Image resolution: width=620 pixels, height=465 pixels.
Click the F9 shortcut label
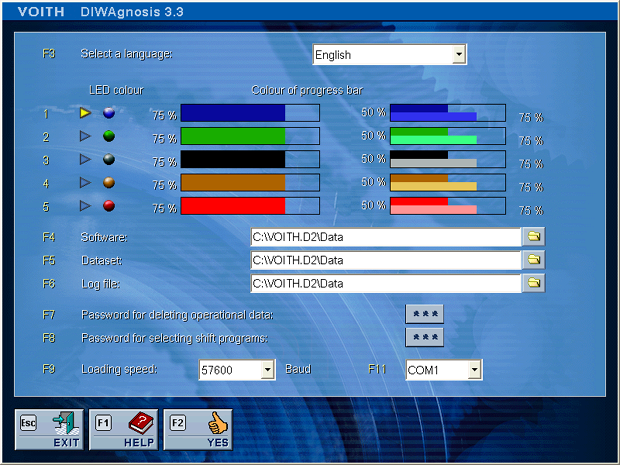(x=49, y=369)
